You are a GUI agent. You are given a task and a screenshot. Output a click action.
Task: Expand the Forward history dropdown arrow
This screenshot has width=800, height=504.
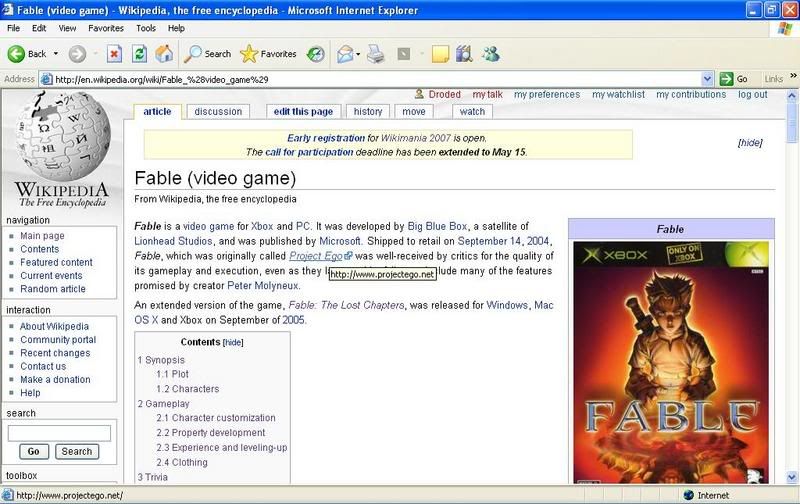pos(95,54)
